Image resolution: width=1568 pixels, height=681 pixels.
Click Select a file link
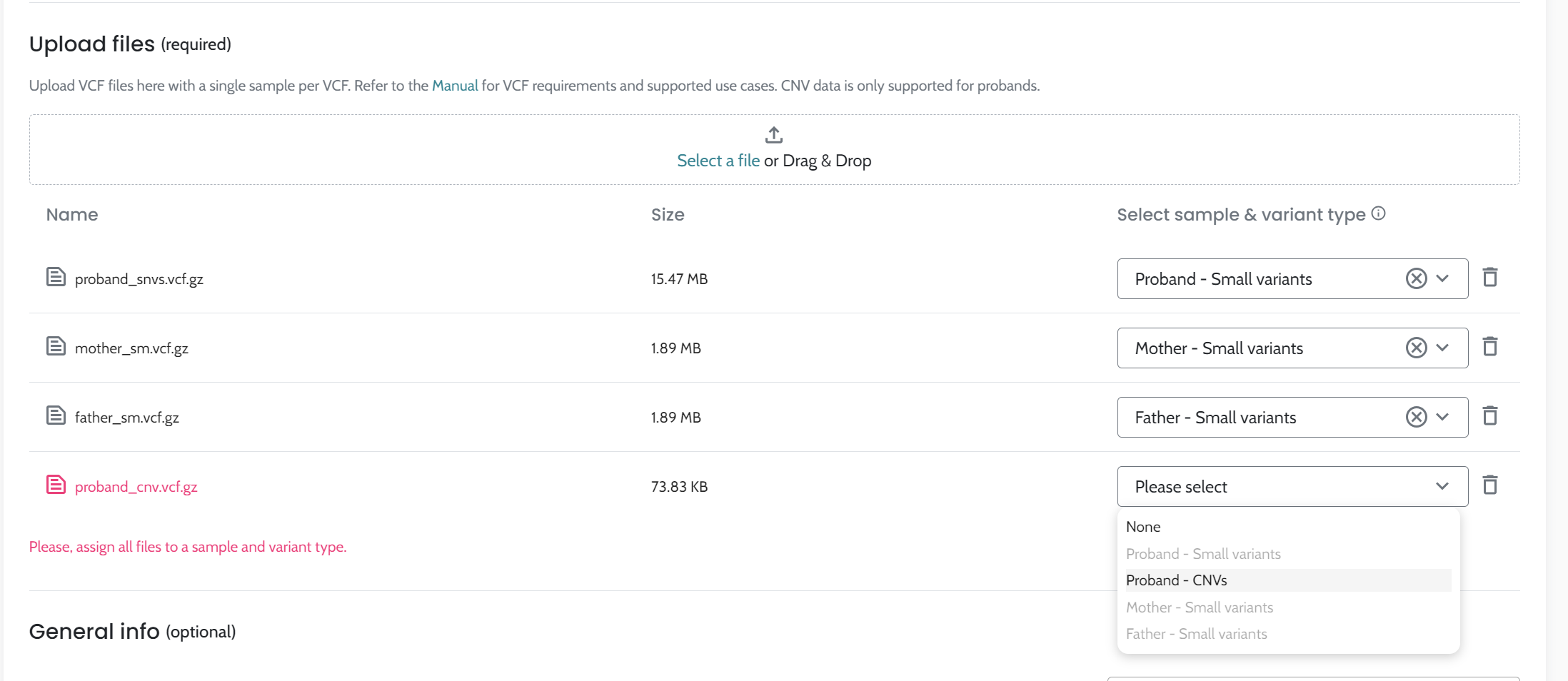point(718,161)
